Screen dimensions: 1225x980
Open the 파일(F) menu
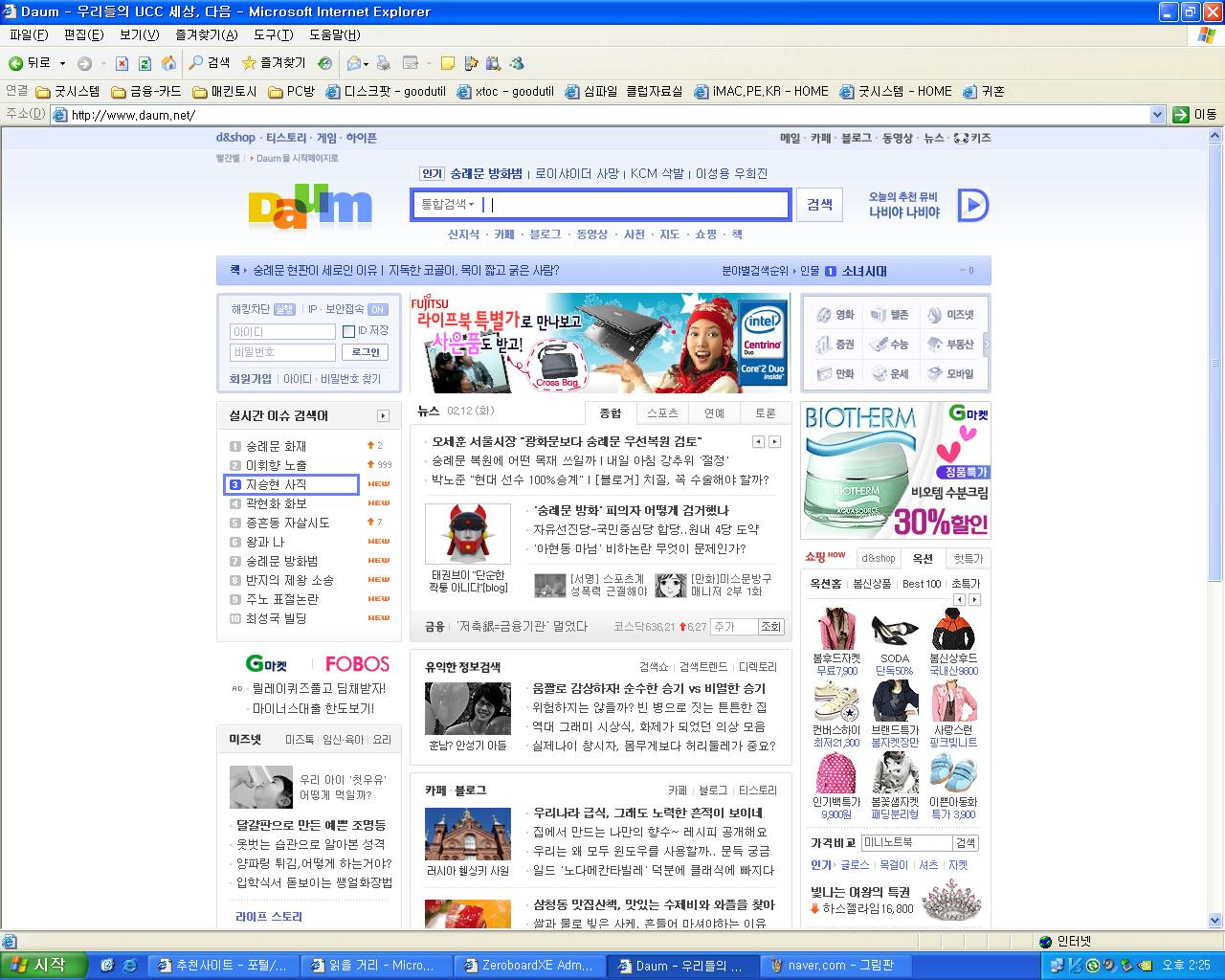pyautogui.click(x=29, y=35)
